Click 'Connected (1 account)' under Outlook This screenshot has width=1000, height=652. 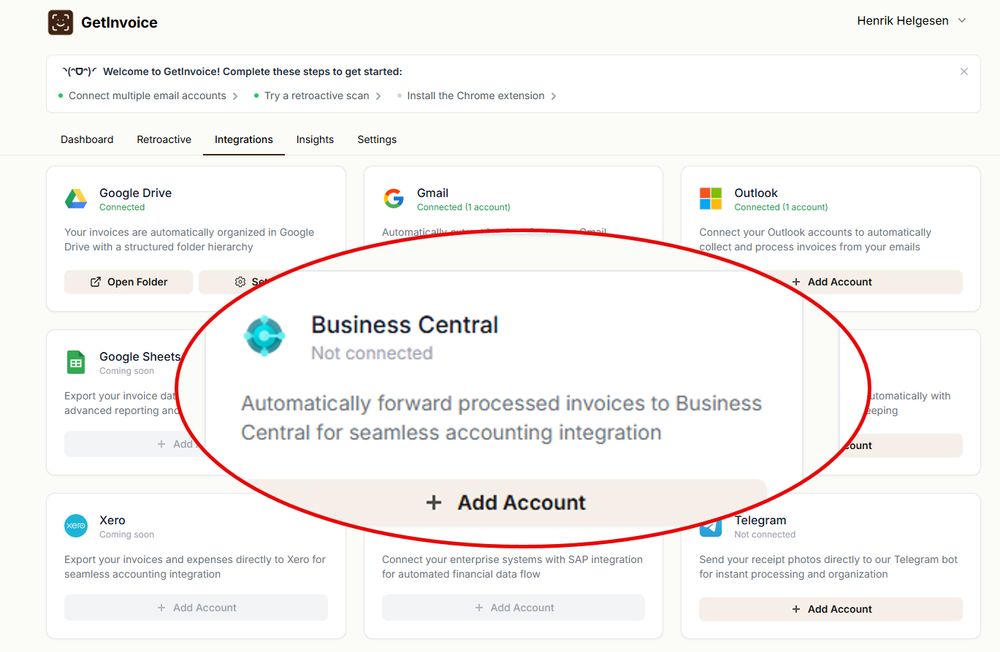[781, 207]
